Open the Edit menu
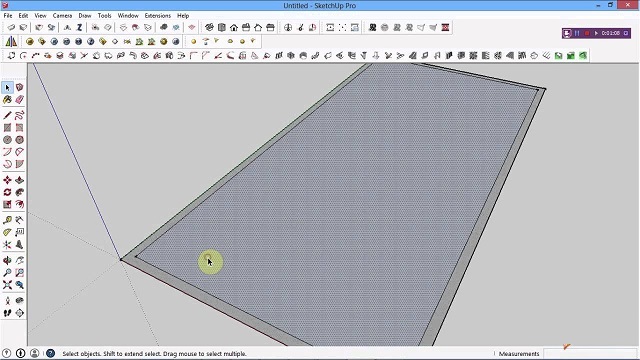Image resolution: width=640 pixels, height=360 pixels. pos(23,16)
